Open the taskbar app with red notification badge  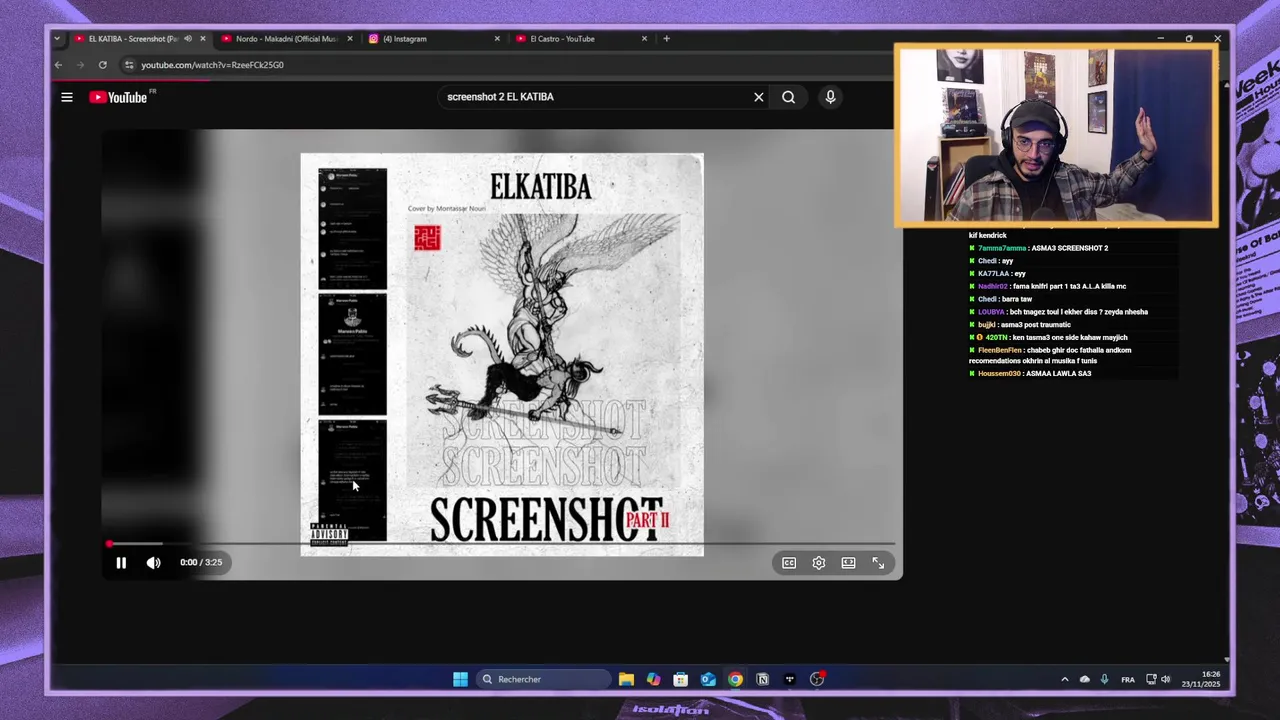[817, 679]
